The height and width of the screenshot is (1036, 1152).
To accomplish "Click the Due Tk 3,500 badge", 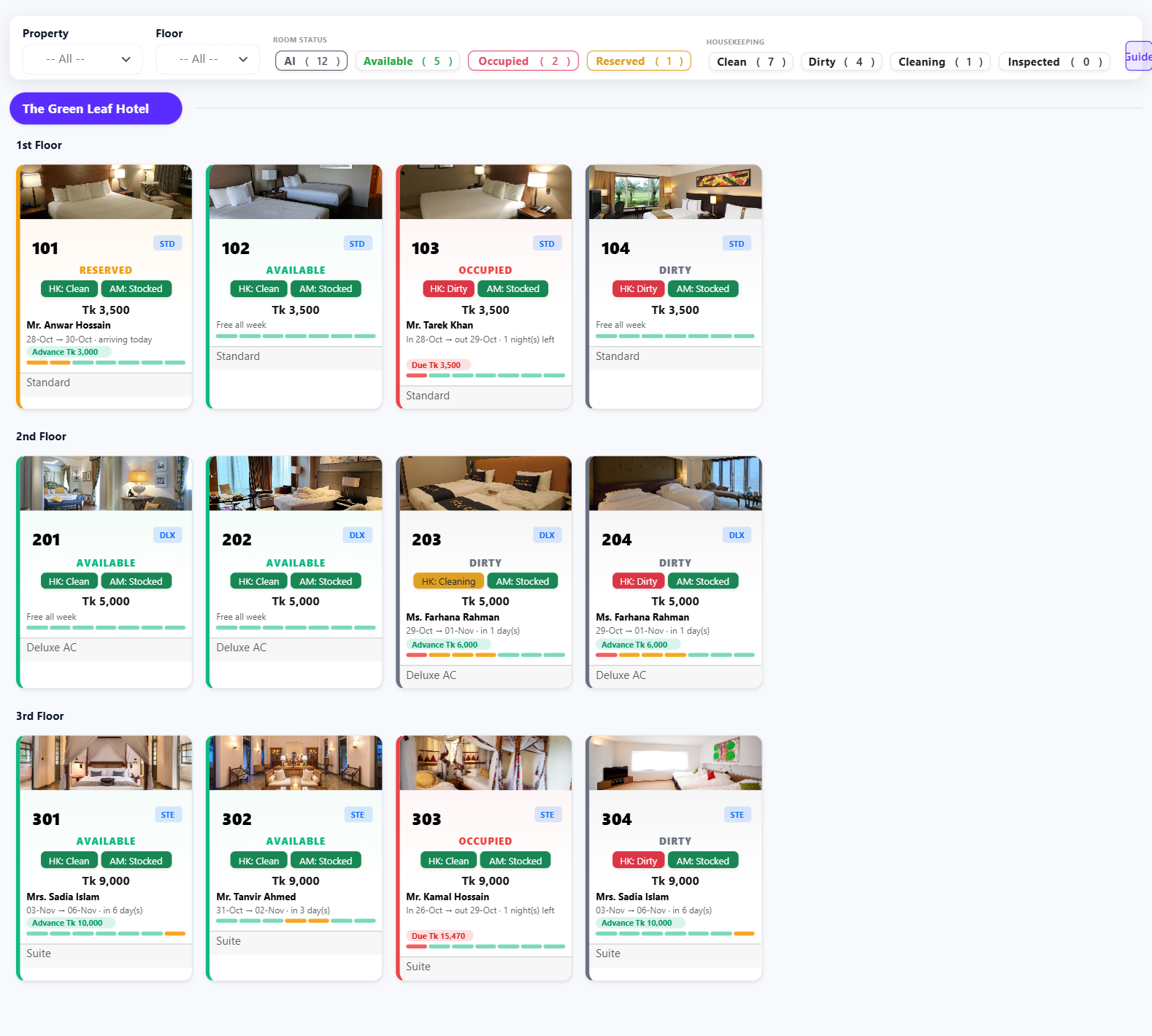I will (x=438, y=365).
